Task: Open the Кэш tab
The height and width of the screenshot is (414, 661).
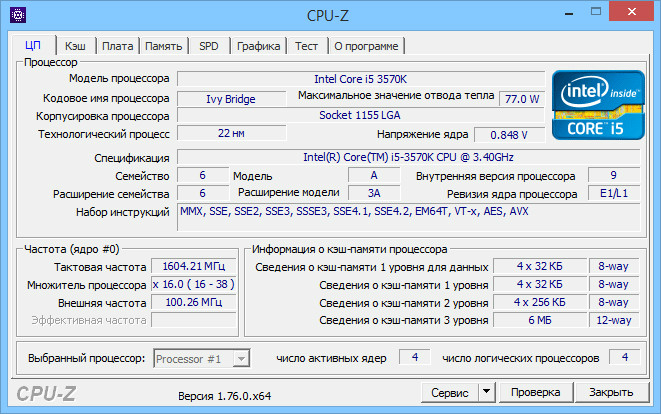Action: click(x=75, y=46)
